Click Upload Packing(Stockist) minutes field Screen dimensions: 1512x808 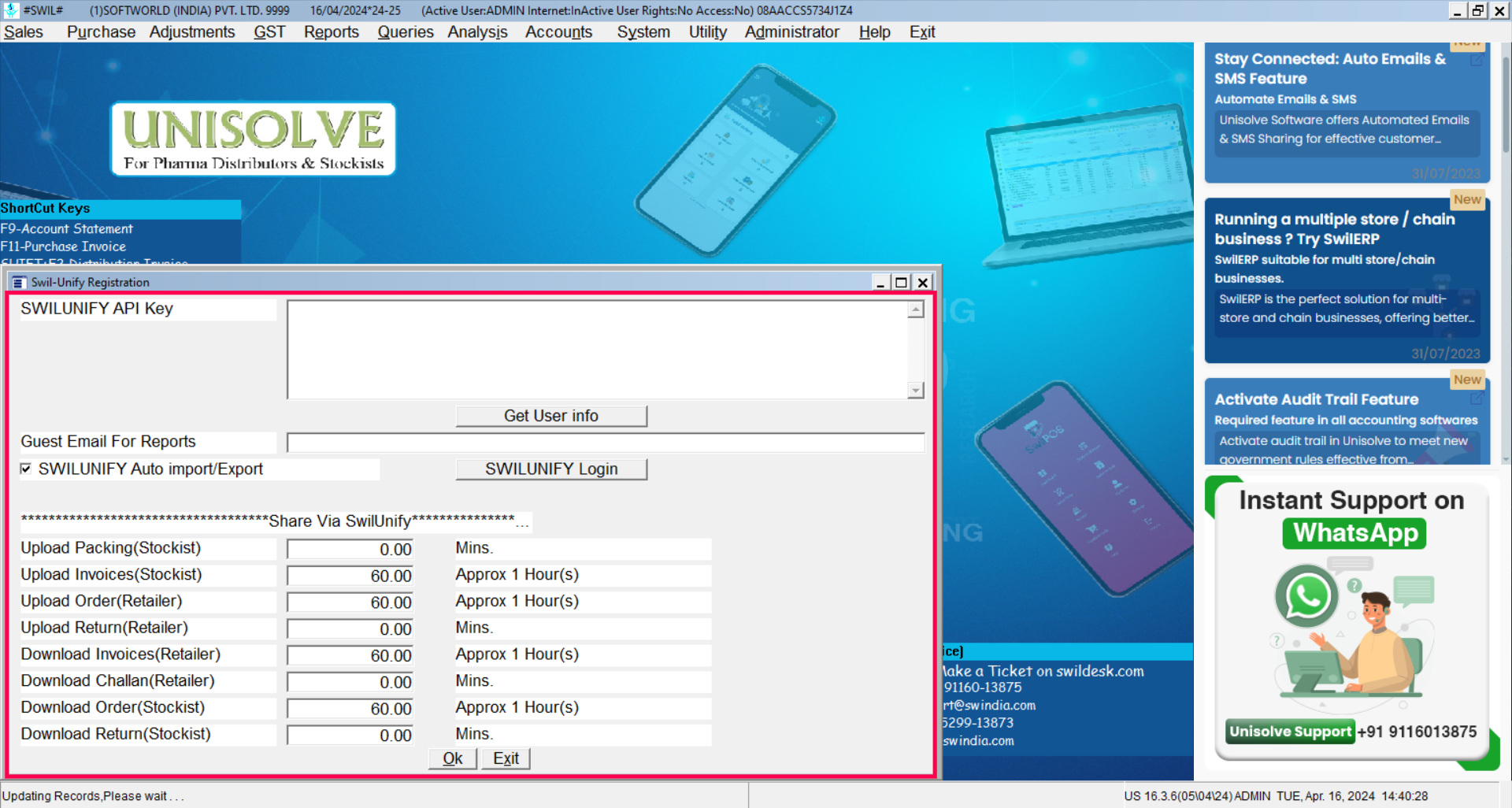[x=350, y=549]
